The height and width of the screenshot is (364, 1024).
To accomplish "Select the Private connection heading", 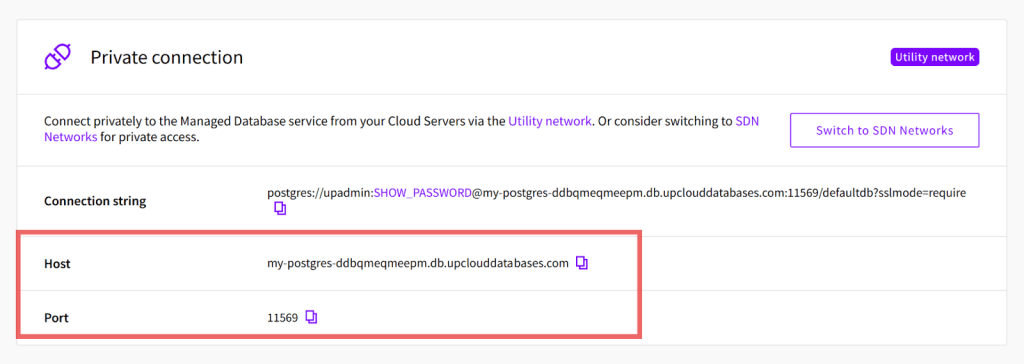I will click(167, 58).
